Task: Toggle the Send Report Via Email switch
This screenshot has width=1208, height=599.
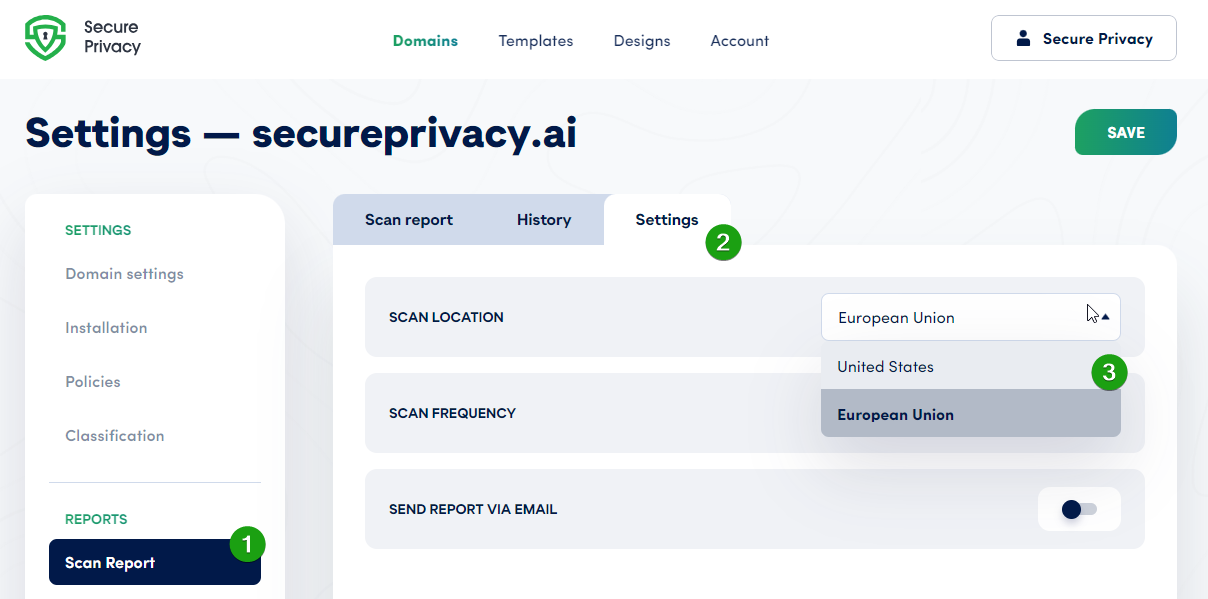Action: click(x=1079, y=509)
